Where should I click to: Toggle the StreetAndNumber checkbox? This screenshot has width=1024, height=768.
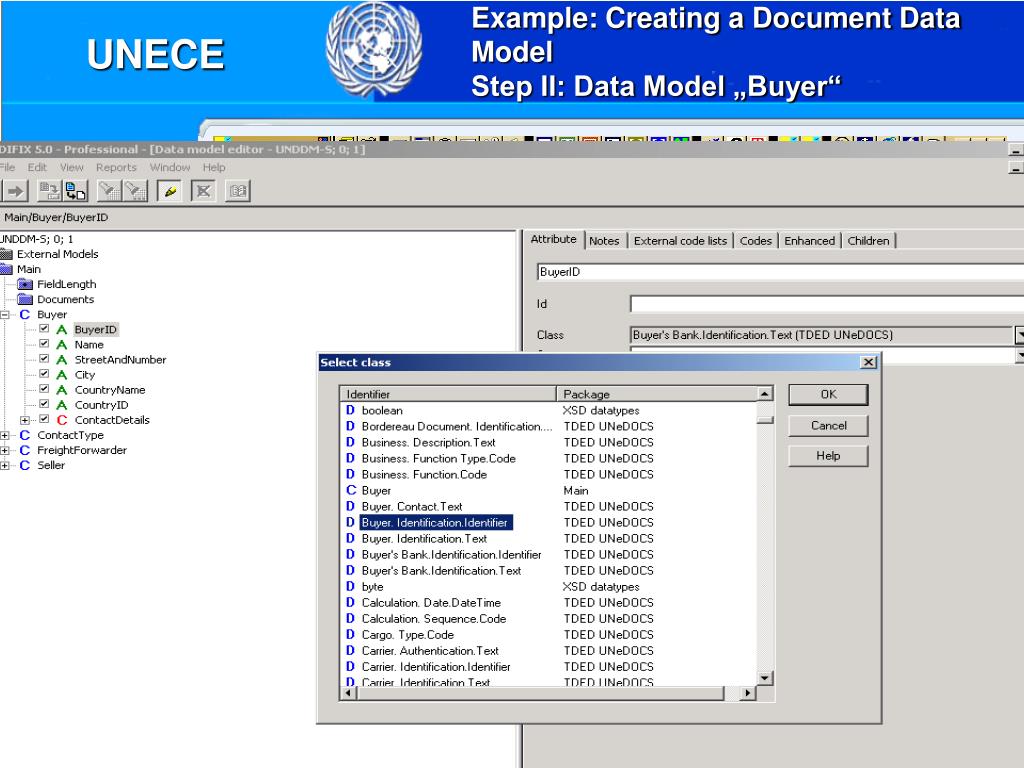(x=44, y=359)
